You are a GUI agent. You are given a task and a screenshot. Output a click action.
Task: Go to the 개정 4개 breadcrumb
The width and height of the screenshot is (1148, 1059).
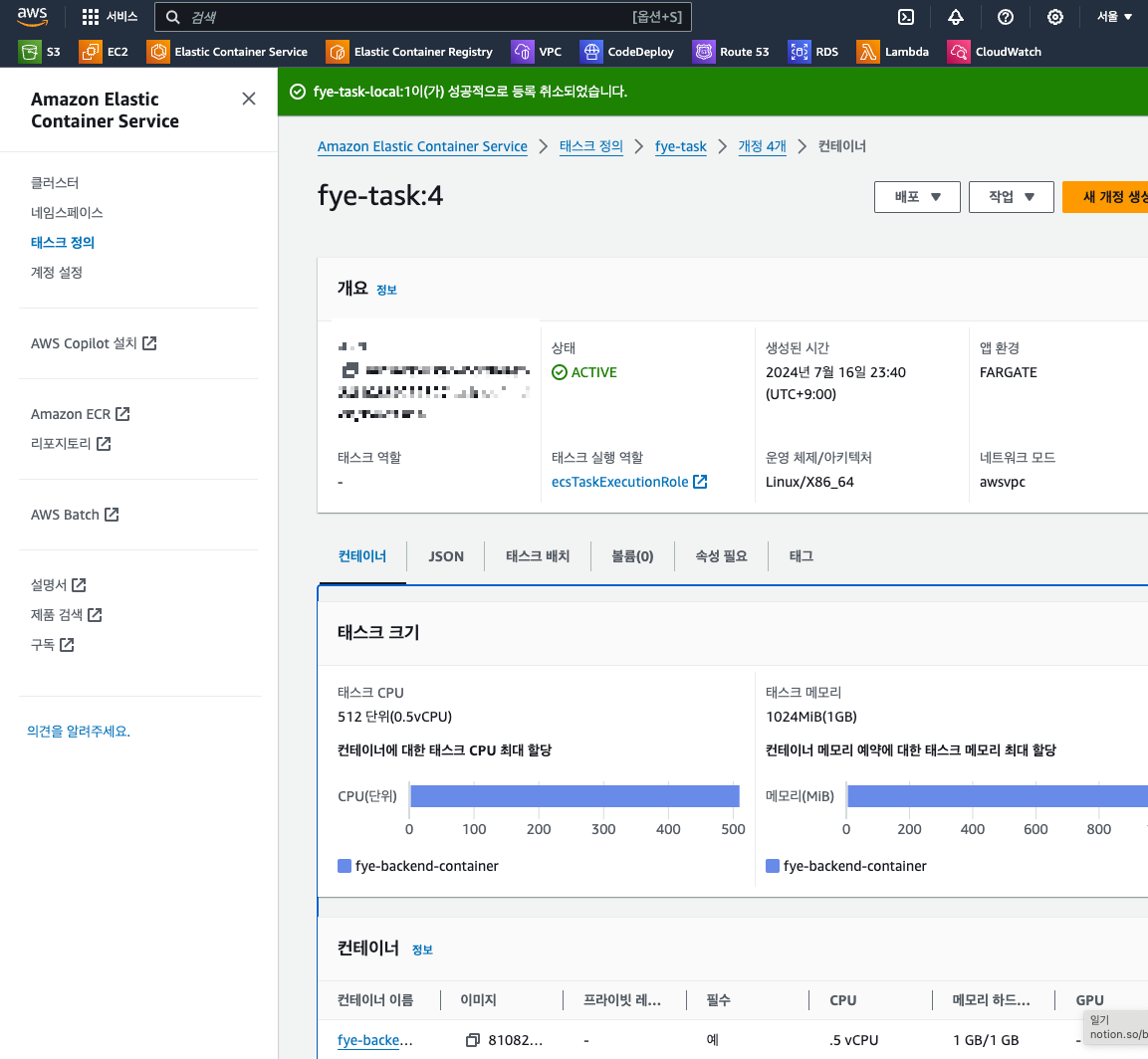tap(762, 146)
